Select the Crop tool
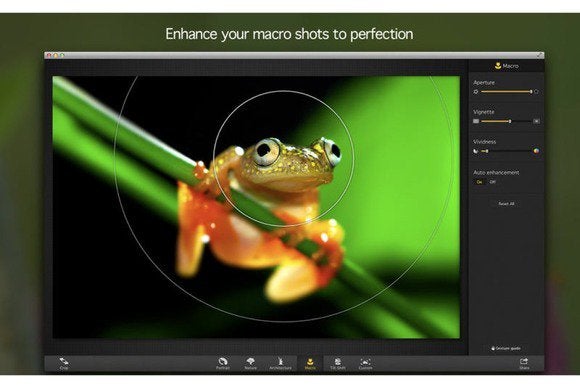 [x=64, y=363]
